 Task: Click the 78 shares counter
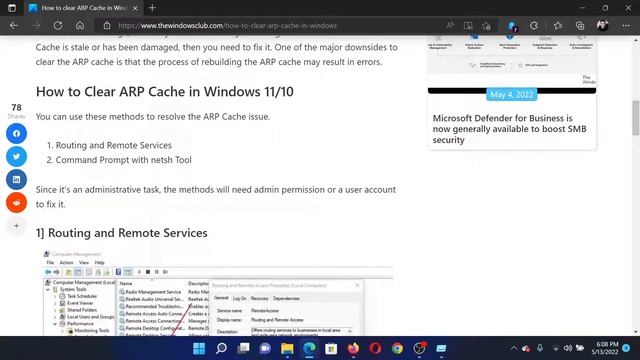[16, 110]
